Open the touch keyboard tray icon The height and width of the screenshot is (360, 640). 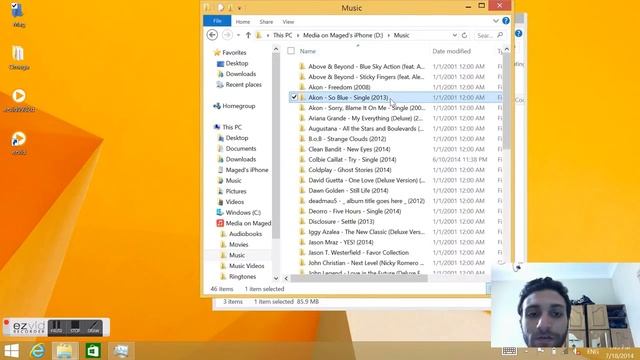point(509,351)
